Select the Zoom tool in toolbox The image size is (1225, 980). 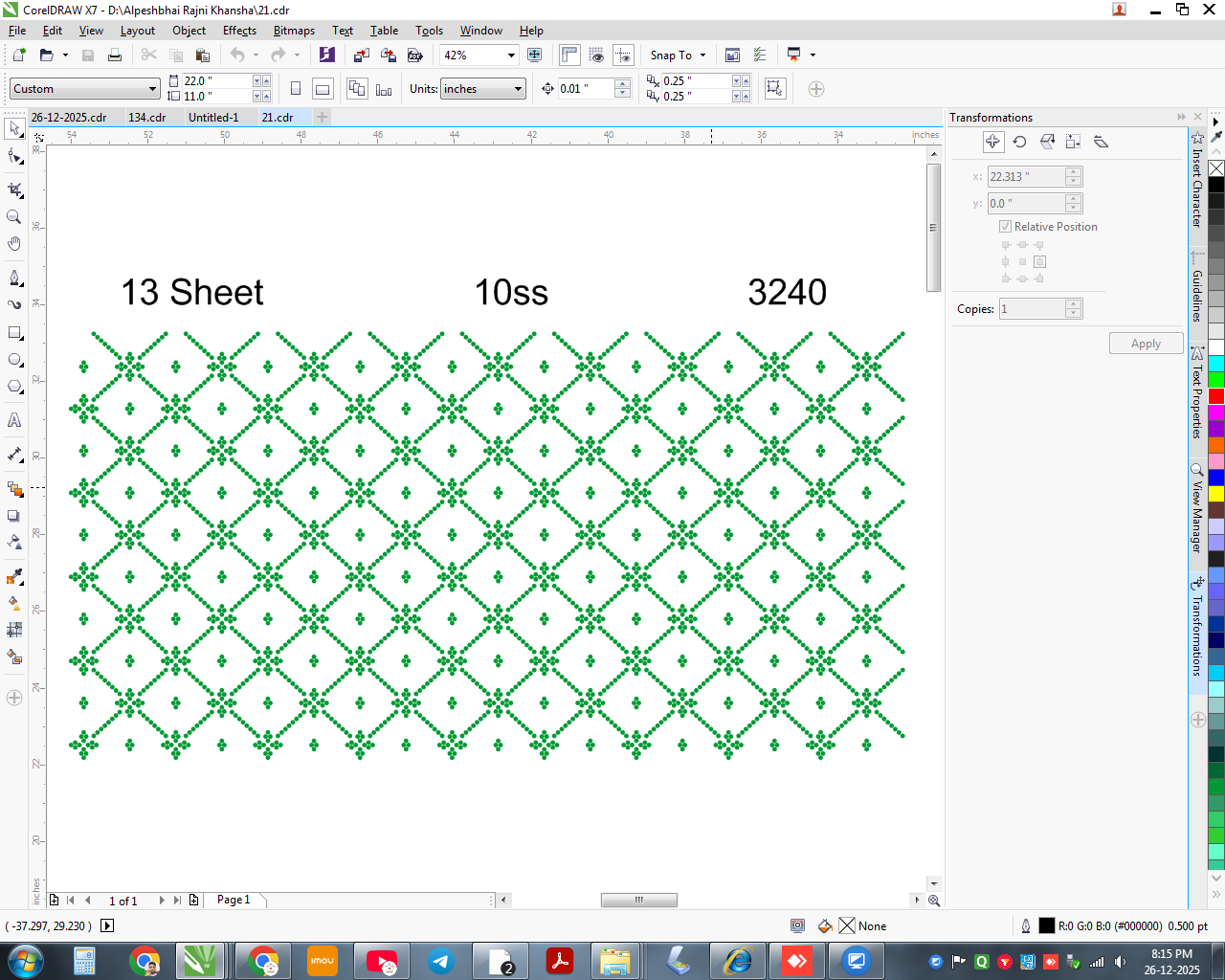[14, 217]
